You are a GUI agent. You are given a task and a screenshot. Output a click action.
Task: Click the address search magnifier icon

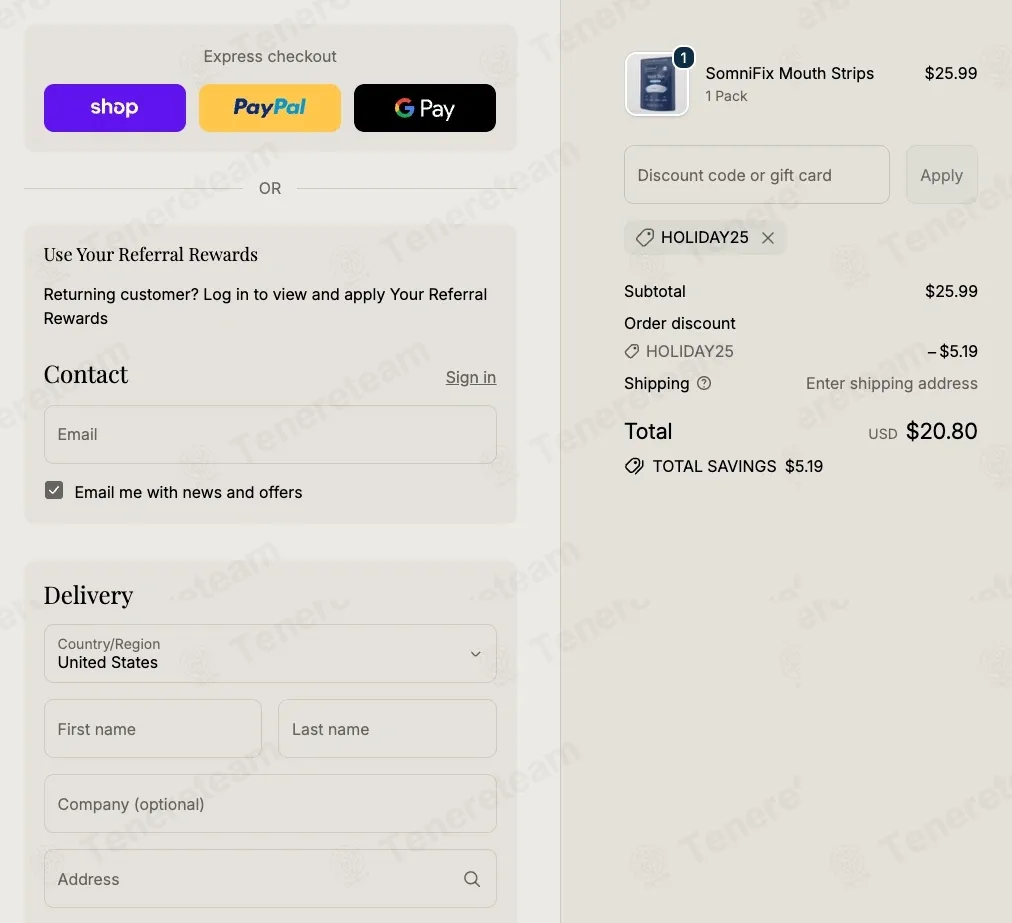coord(472,879)
